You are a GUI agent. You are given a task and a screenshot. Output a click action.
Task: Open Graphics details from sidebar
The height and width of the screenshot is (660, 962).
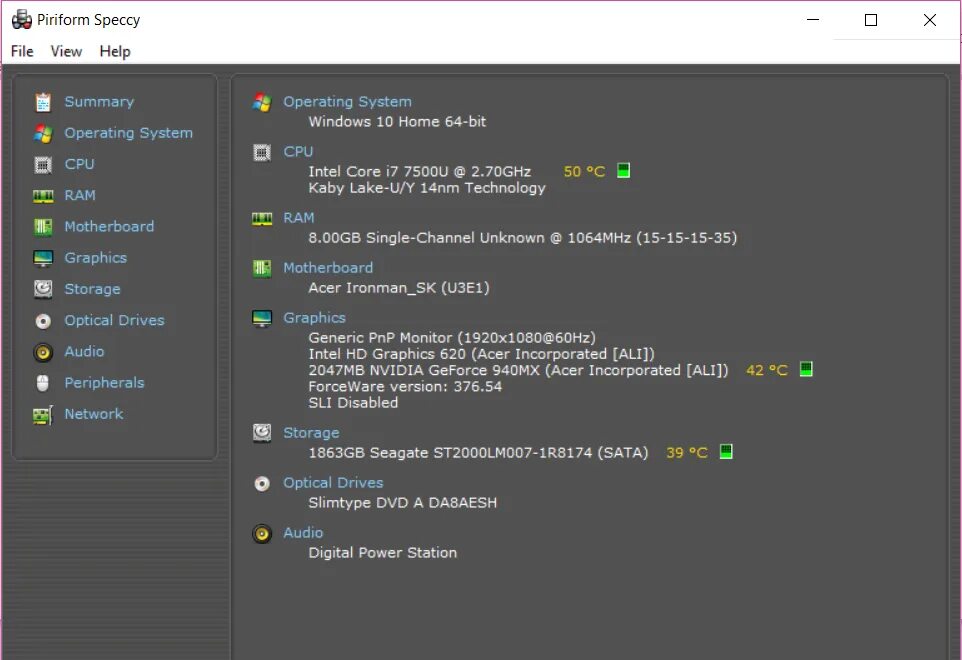pos(96,258)
